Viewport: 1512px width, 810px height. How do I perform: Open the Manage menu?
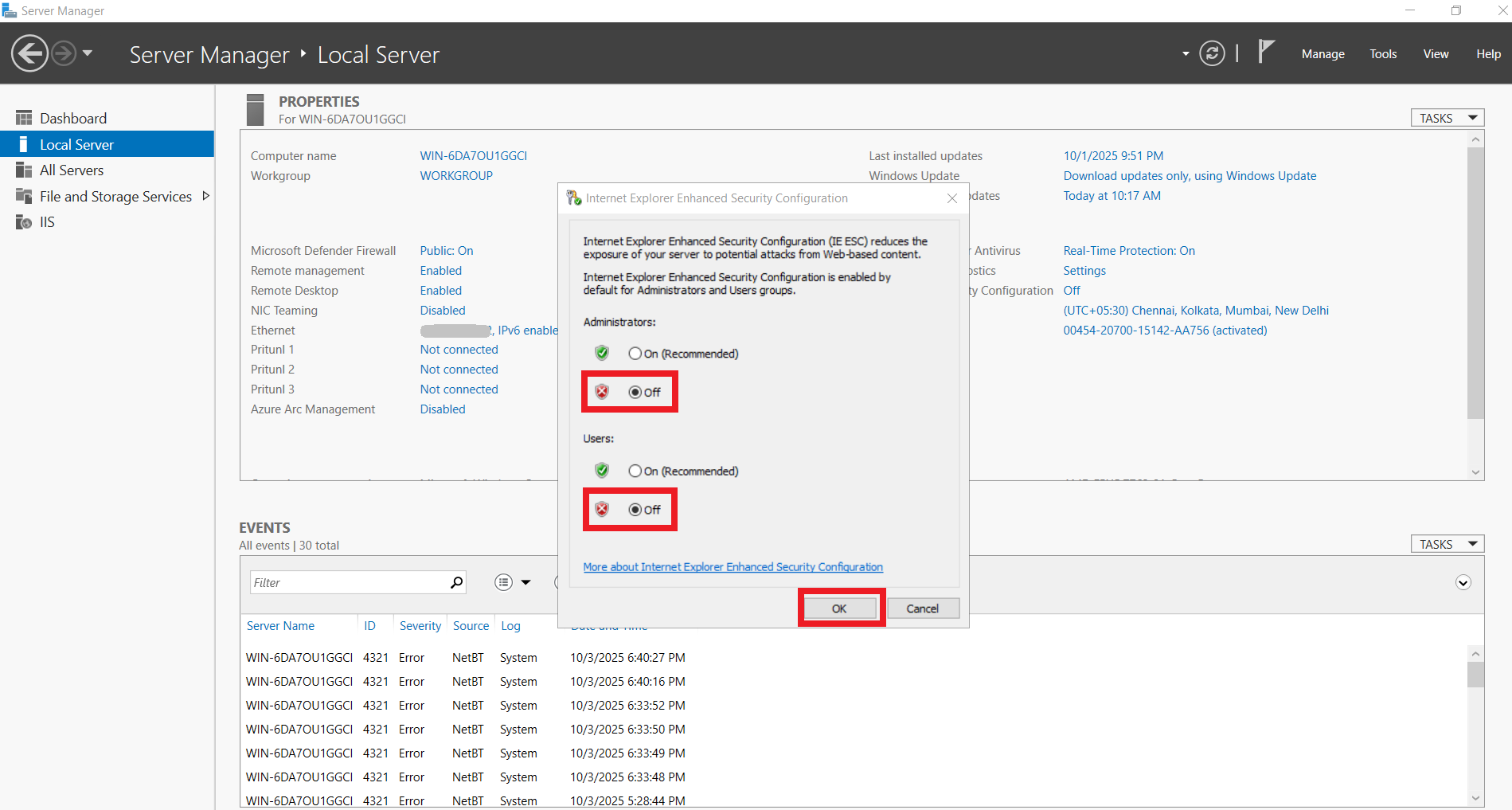[x=1322, y=53]
